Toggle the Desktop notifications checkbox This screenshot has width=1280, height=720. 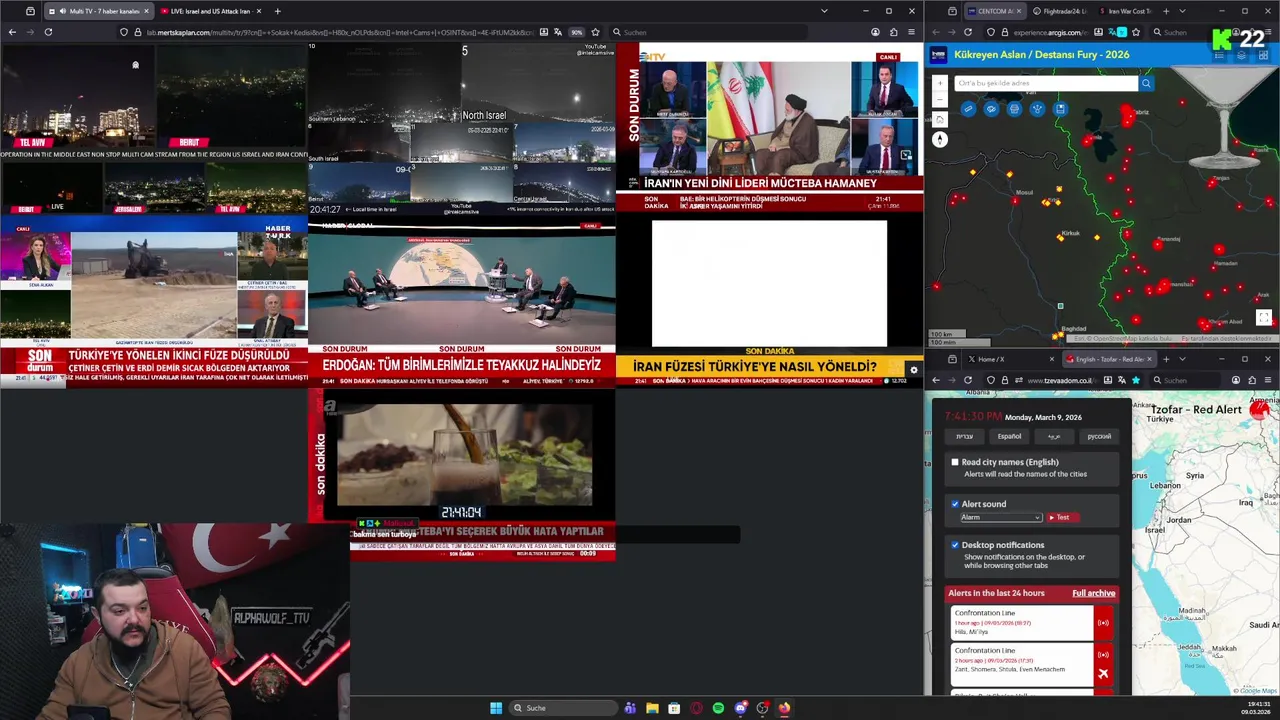click(955, 545)
